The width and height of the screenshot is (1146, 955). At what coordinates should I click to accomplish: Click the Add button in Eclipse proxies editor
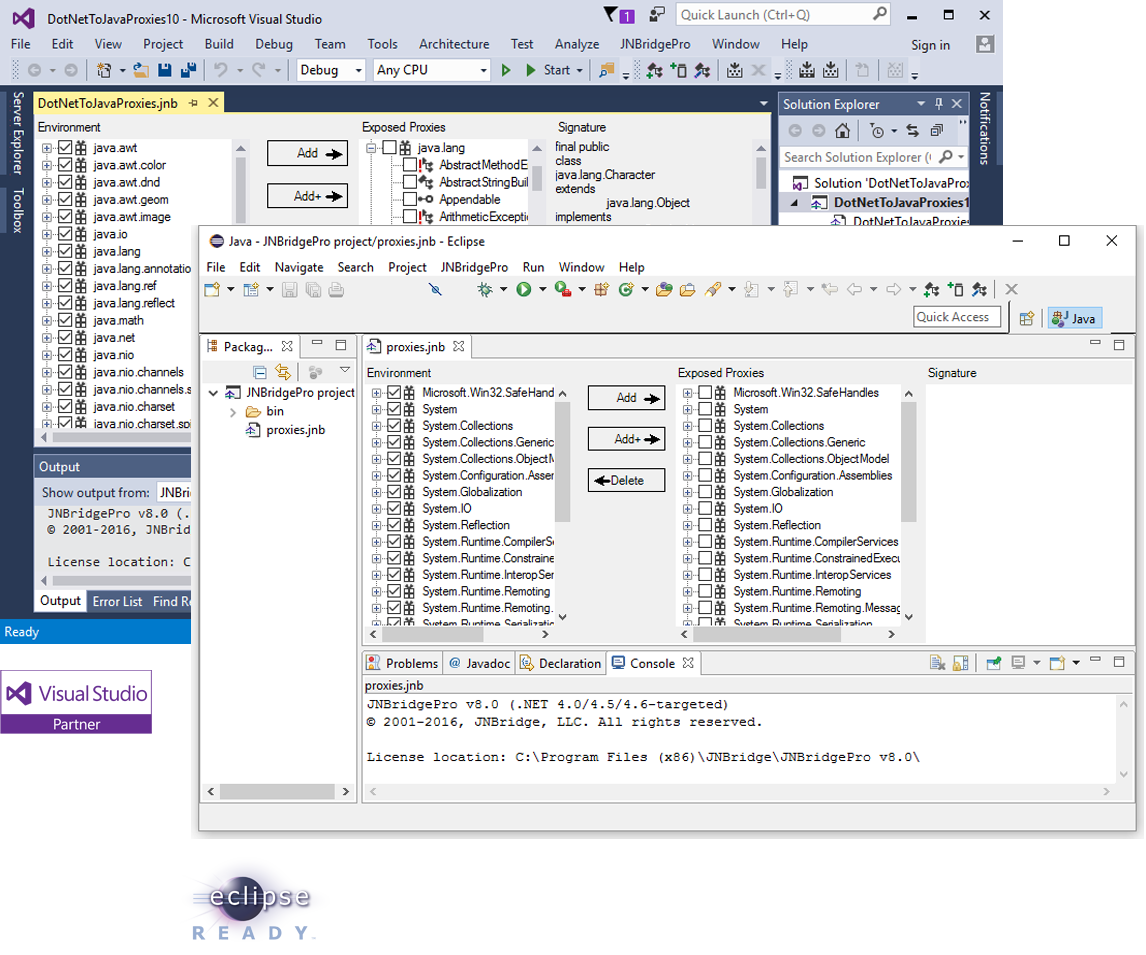coord(626,398)
